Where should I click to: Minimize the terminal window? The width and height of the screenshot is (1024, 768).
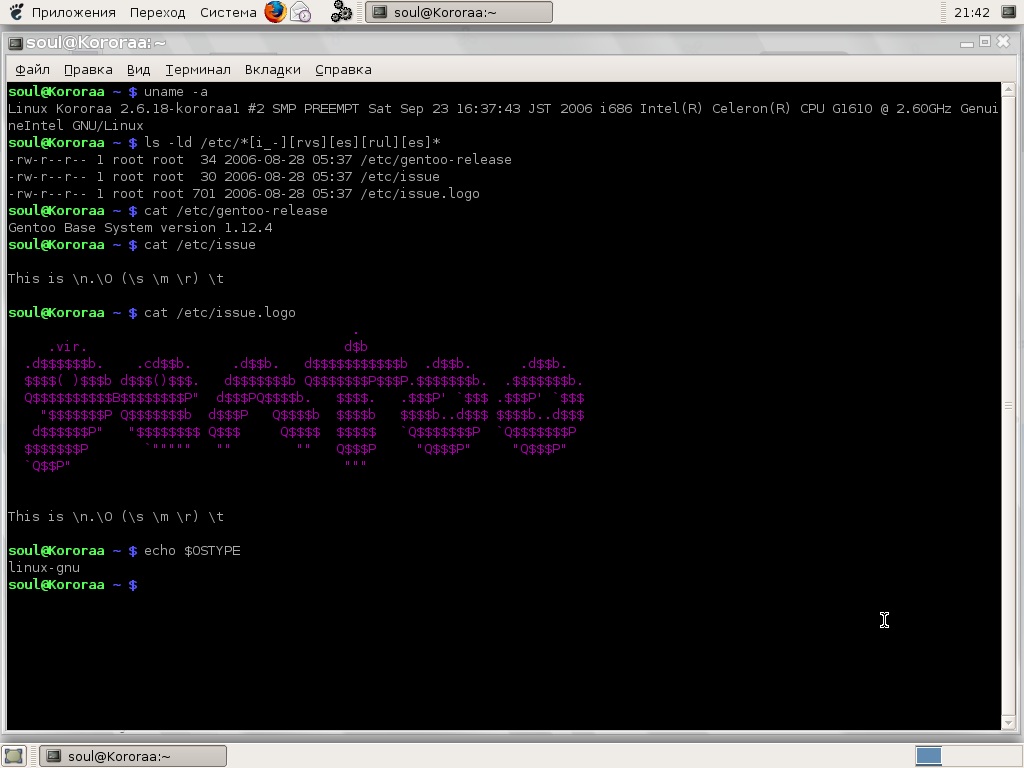[967, 43]
